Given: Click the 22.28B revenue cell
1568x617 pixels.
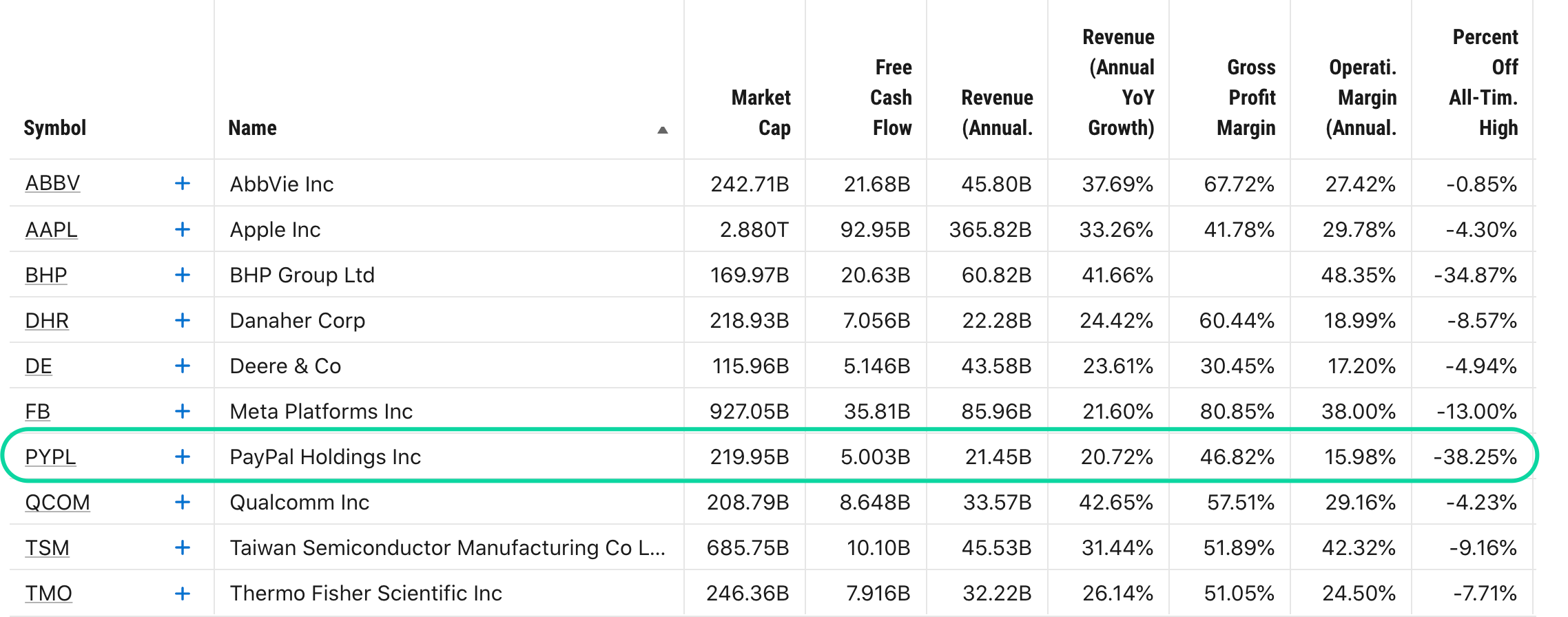Looking at the screenshot, I should (997, 320).
